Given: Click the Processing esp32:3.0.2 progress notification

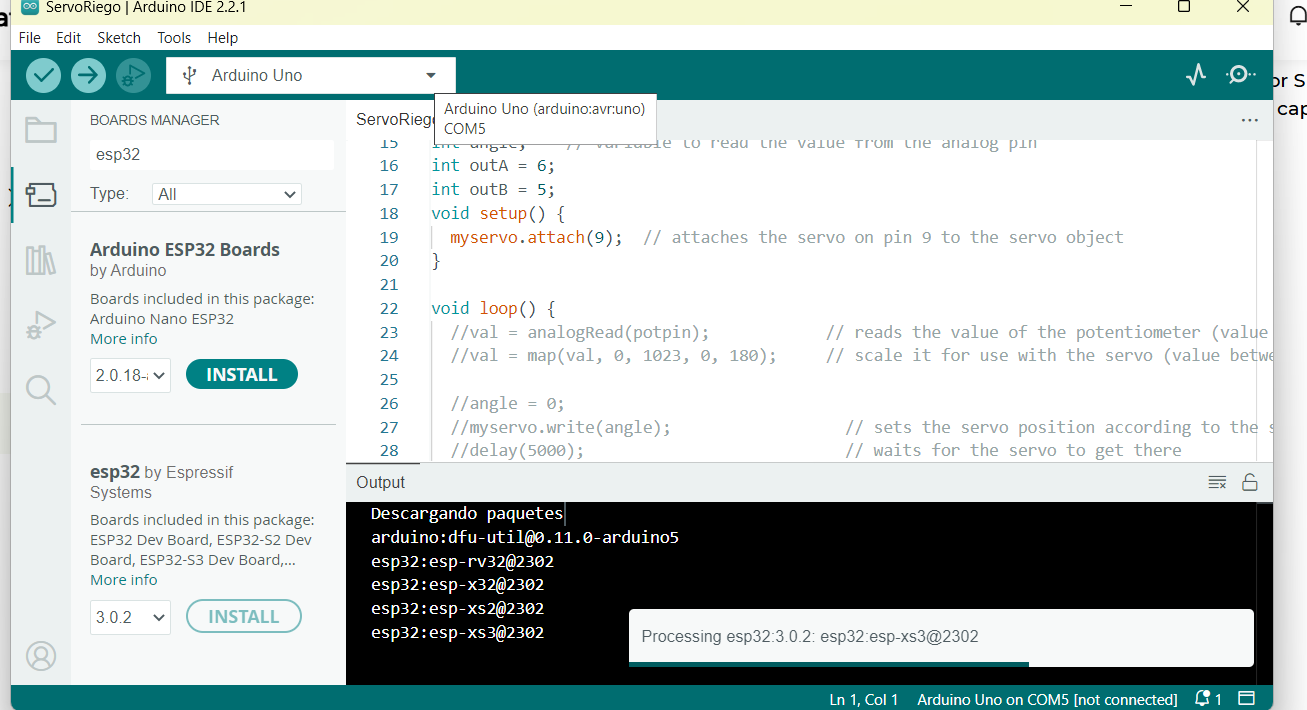Looking at the screenshot, I should click(x=941, y=637).
